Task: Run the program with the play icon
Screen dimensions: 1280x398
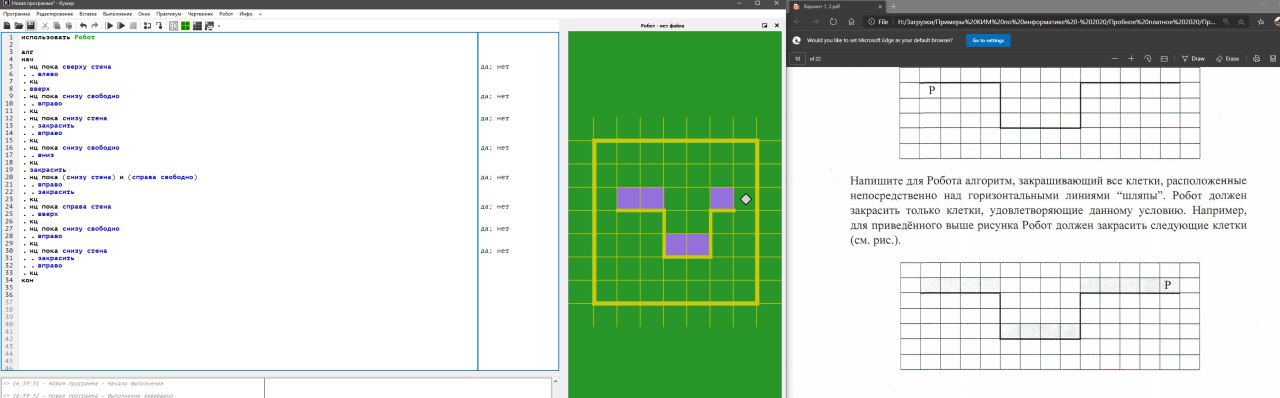Action: pyautogui.click(x=109, y=25)
